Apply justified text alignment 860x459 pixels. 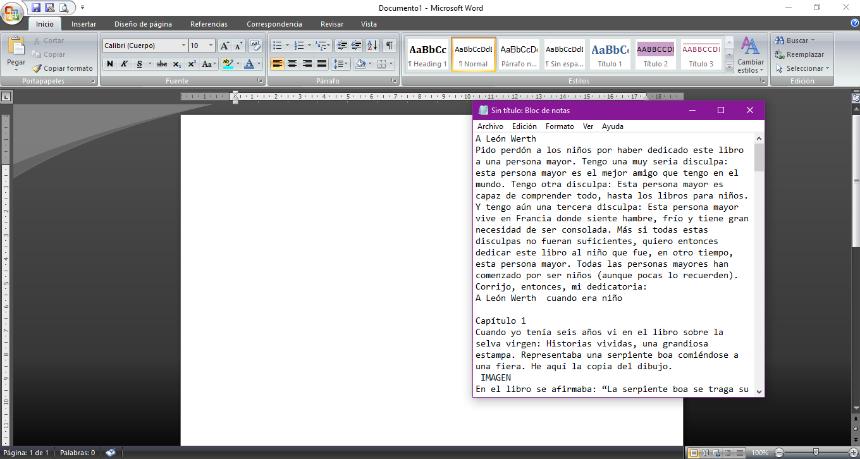(x=322, y=64)
